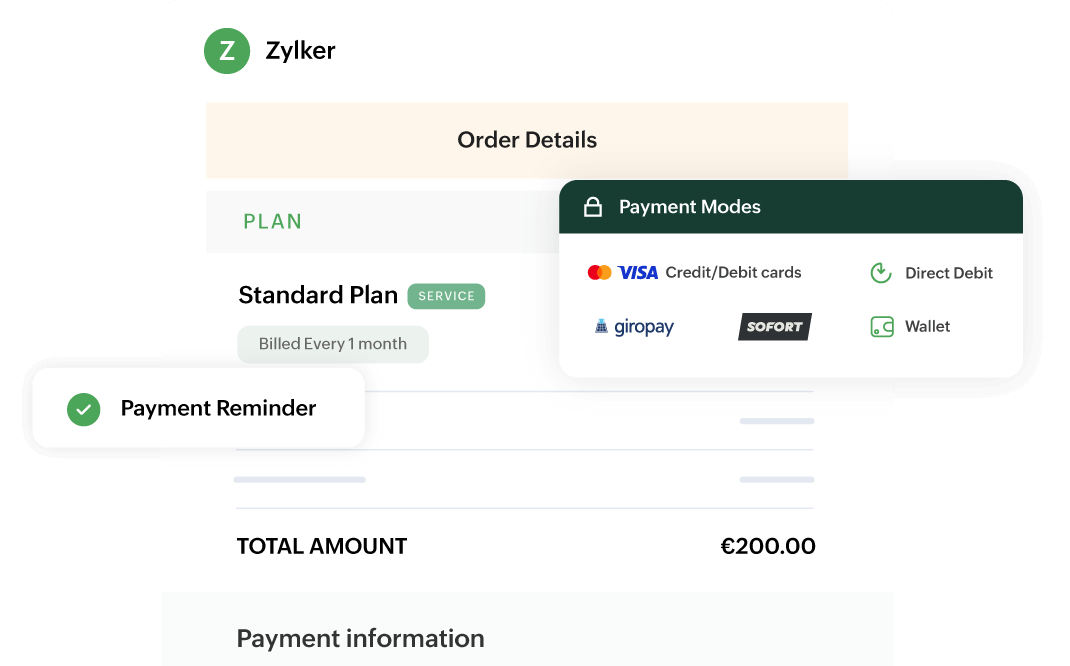Click the Payment Reminder notification card
The width and height of the screenshot is (1070, 666).
tap(199, 408)
